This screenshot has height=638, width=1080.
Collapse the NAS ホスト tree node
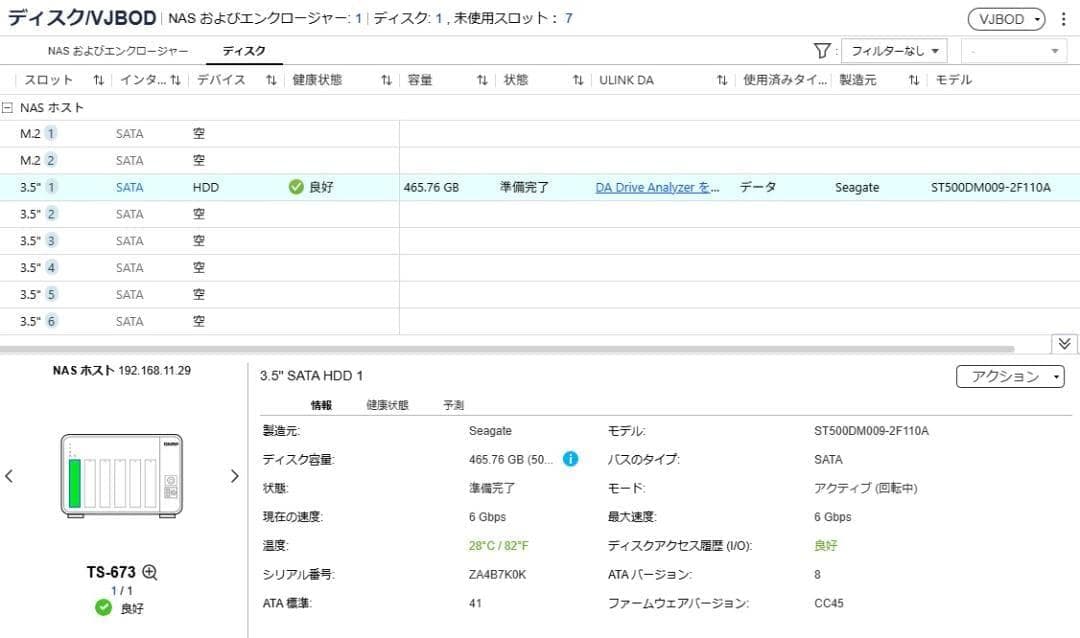click(8, 107)
